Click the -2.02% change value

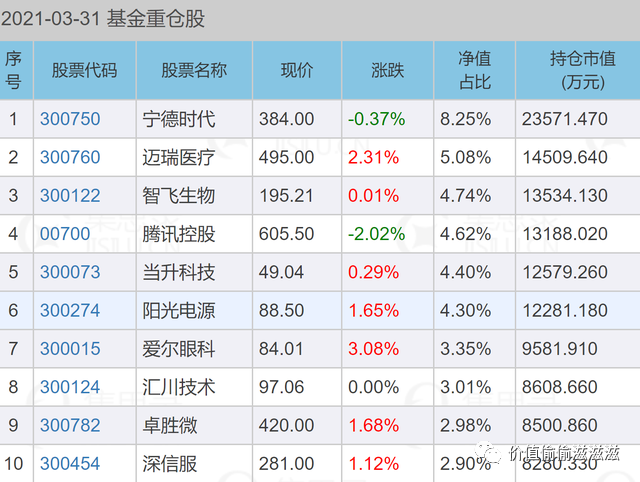376,234
